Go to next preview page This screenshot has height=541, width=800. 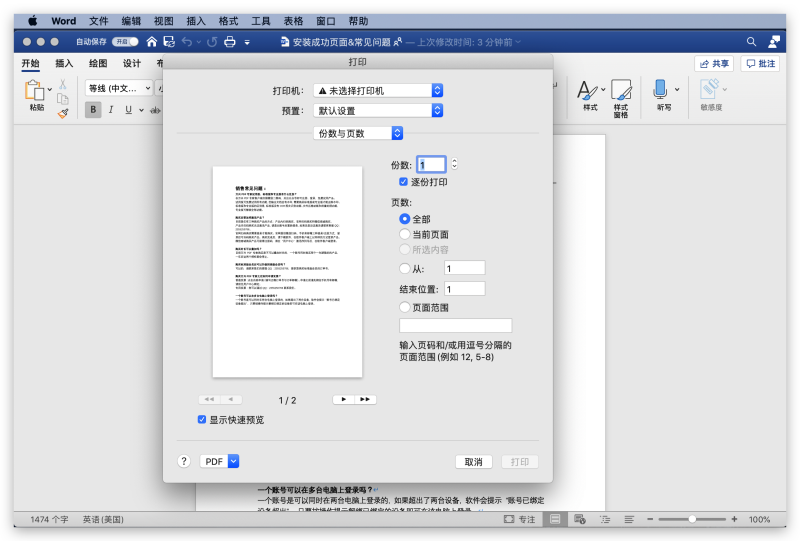pos(343,399)
